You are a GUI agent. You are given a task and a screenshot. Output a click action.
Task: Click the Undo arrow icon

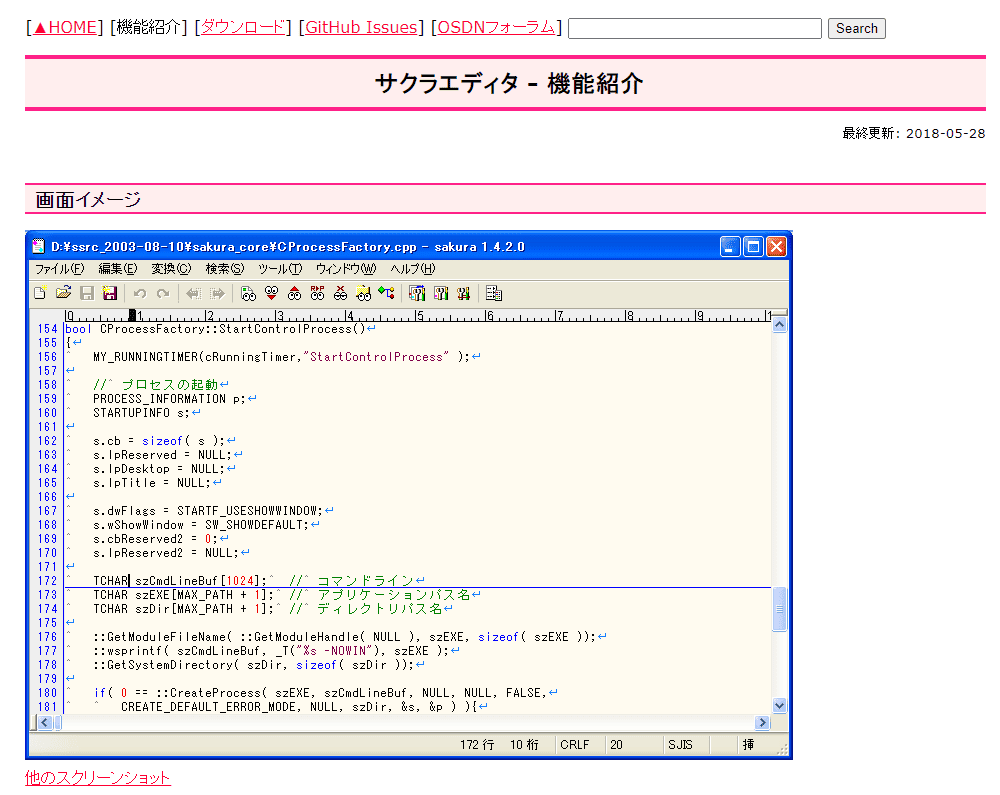tap(140, 293)
